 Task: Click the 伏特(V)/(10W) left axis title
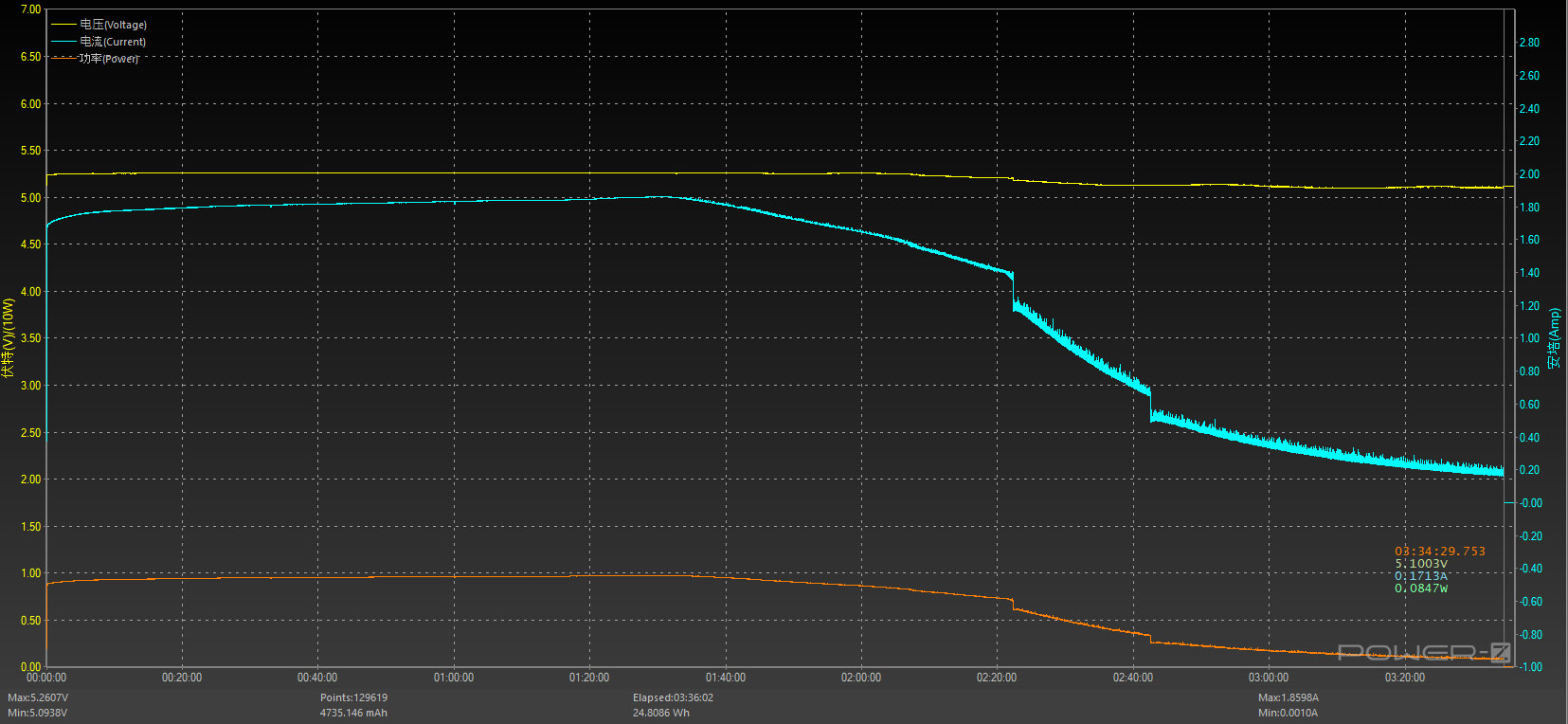coord(9,338)
